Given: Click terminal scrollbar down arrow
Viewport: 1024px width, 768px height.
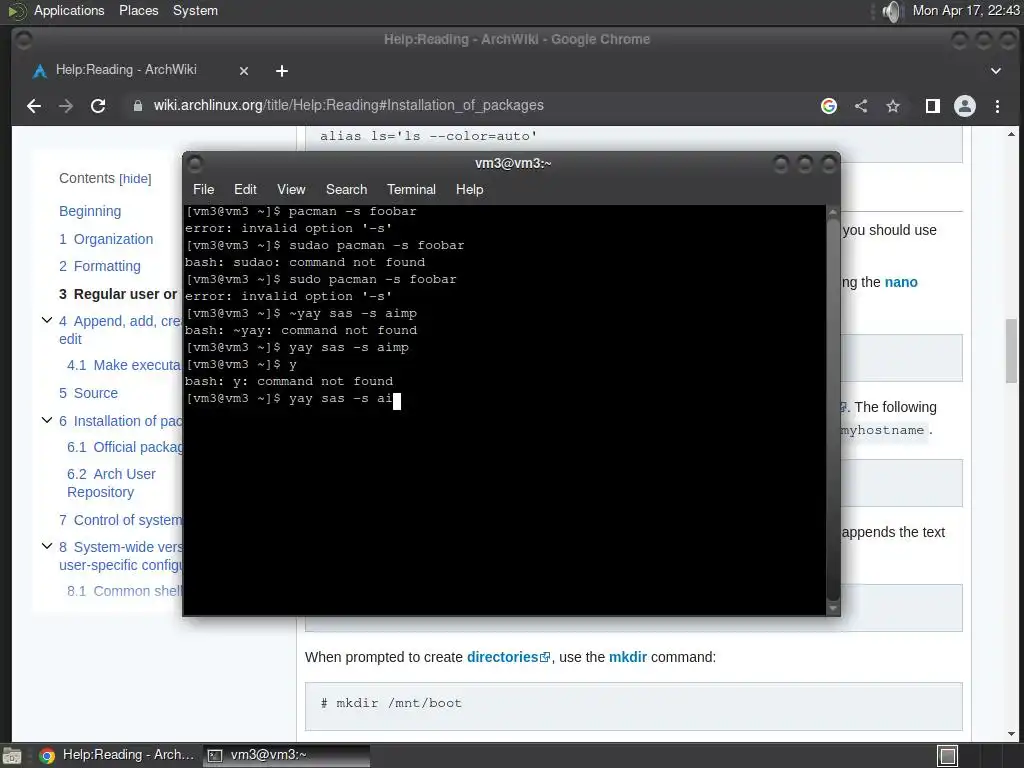Looking at the screenshot, I should (x=833, y=608).
